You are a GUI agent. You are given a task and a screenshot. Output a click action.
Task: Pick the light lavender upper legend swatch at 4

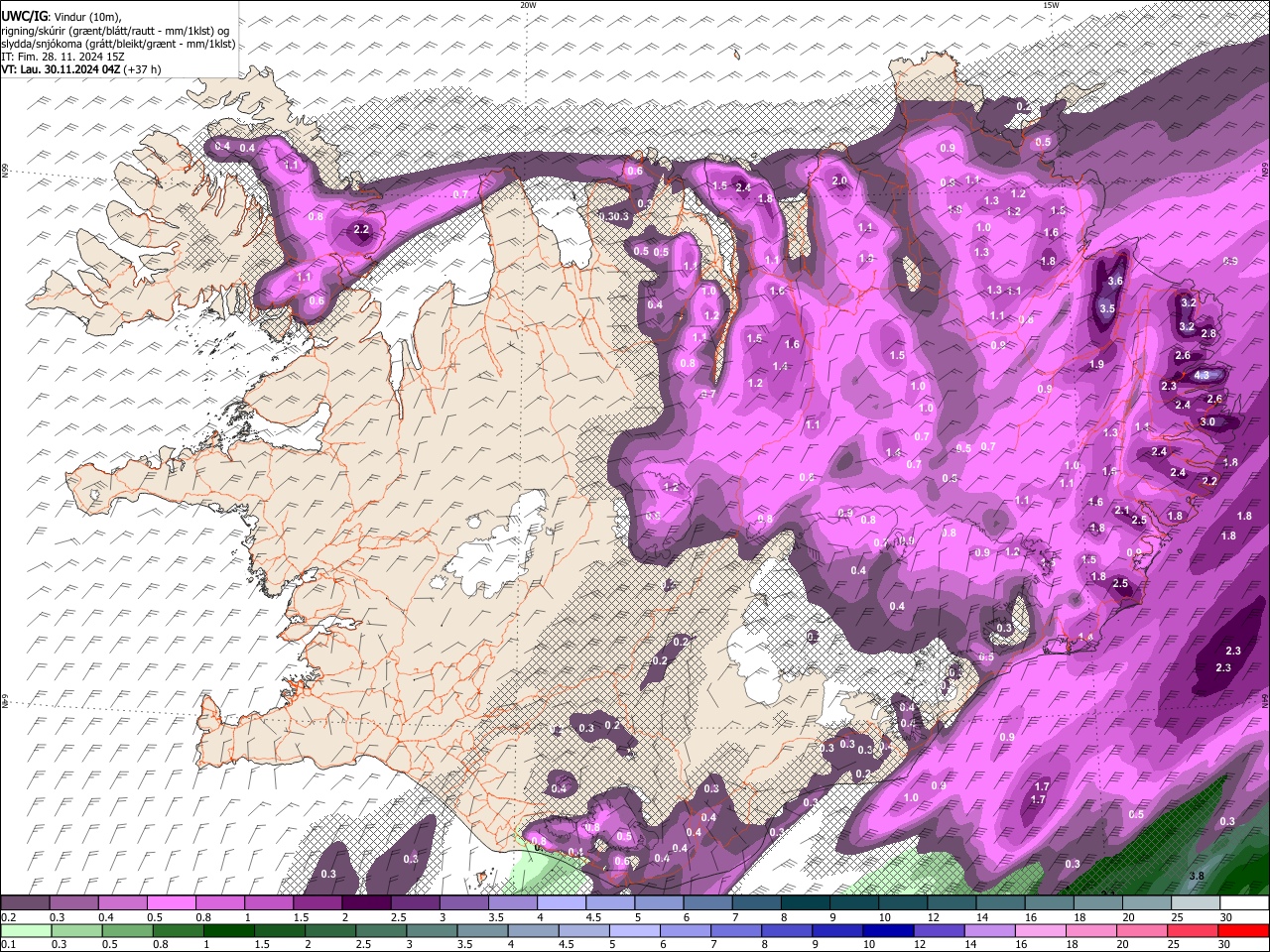(x=562, y=903)
